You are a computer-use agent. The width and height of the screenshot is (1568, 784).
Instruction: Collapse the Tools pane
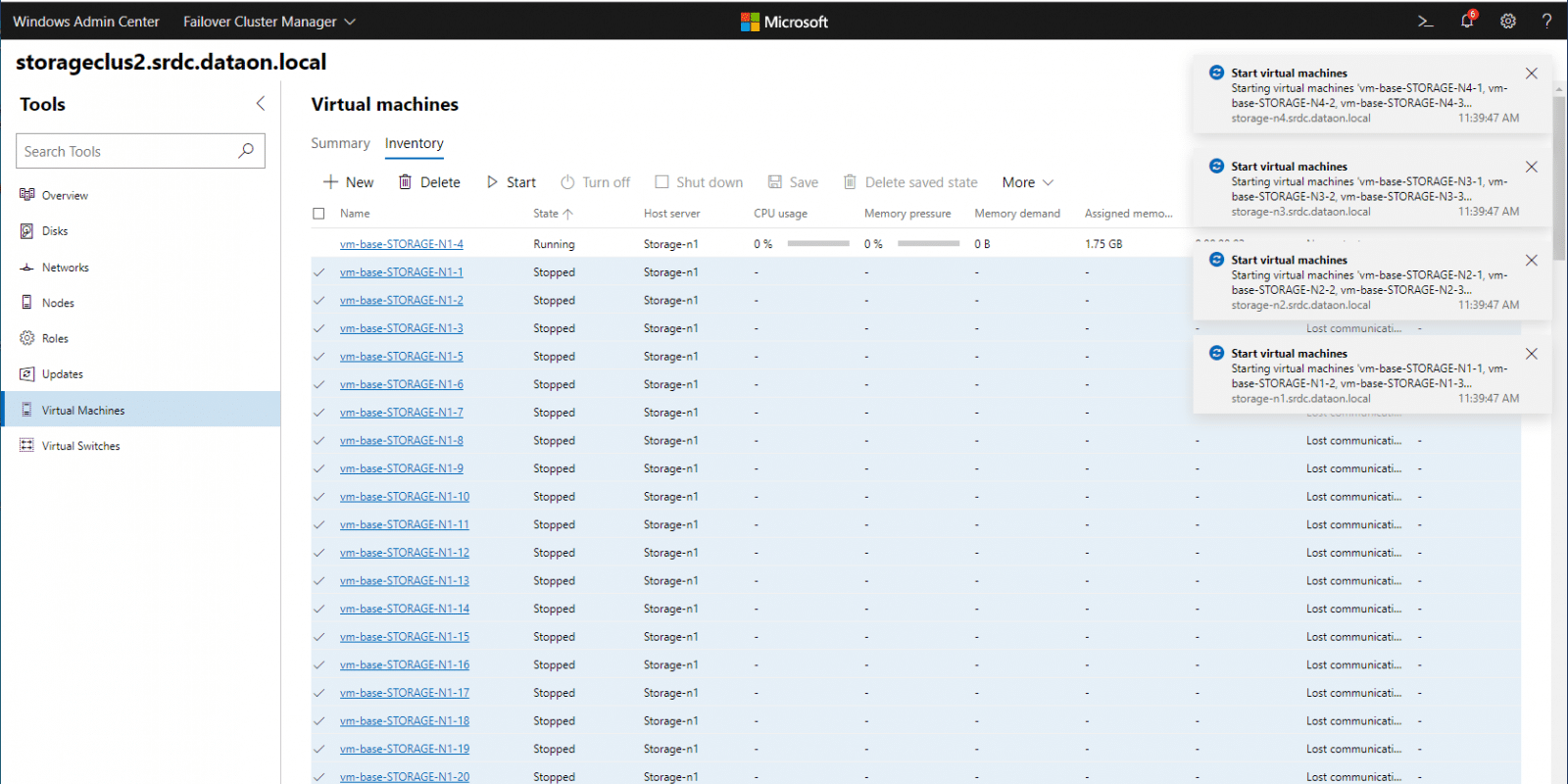261,103
